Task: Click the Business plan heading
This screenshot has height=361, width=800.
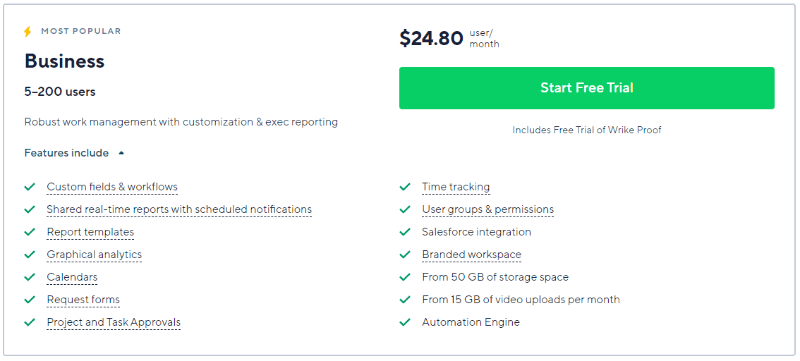Action: click(64, 61)
